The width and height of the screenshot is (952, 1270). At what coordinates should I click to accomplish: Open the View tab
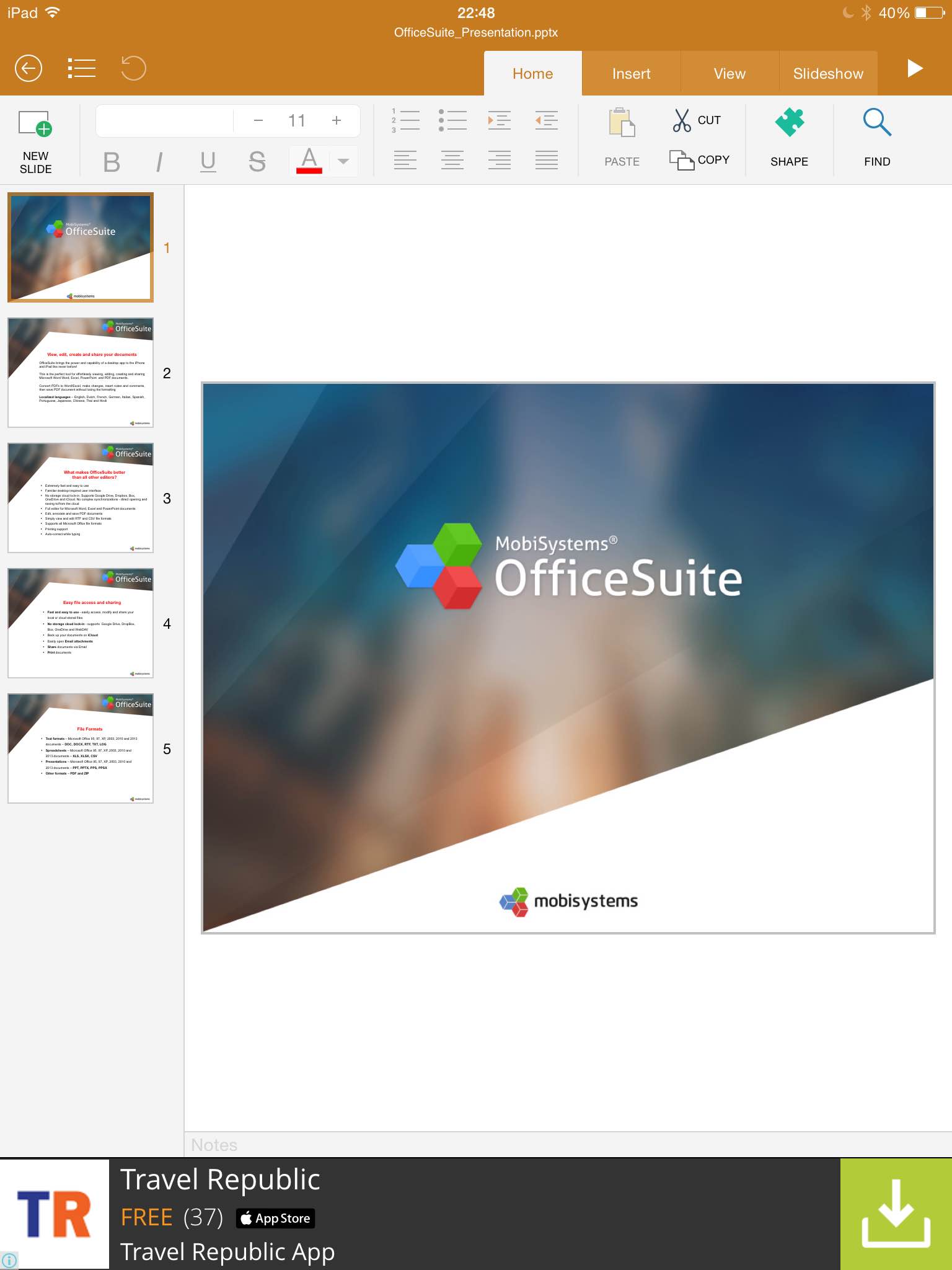729,74
